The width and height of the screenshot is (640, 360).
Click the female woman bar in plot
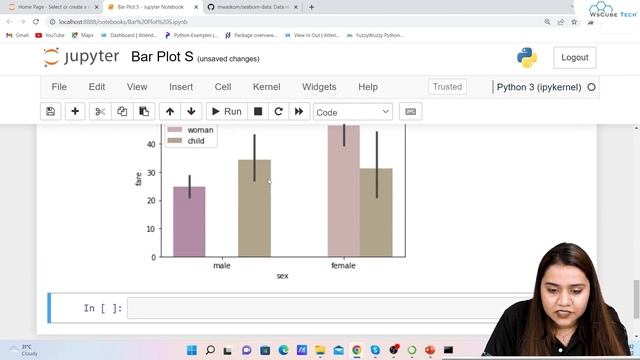344,191
